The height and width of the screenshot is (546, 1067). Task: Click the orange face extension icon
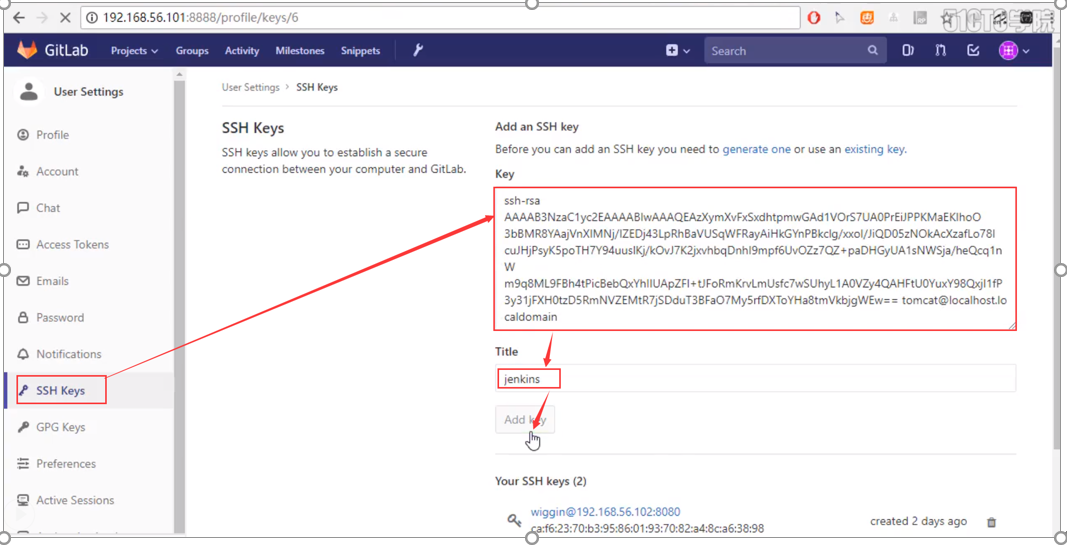(x=867, y=18)
